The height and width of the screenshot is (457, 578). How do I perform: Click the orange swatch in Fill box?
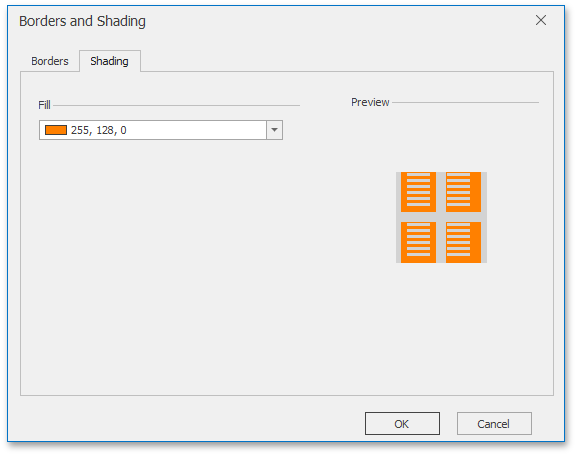coord(56,130)
